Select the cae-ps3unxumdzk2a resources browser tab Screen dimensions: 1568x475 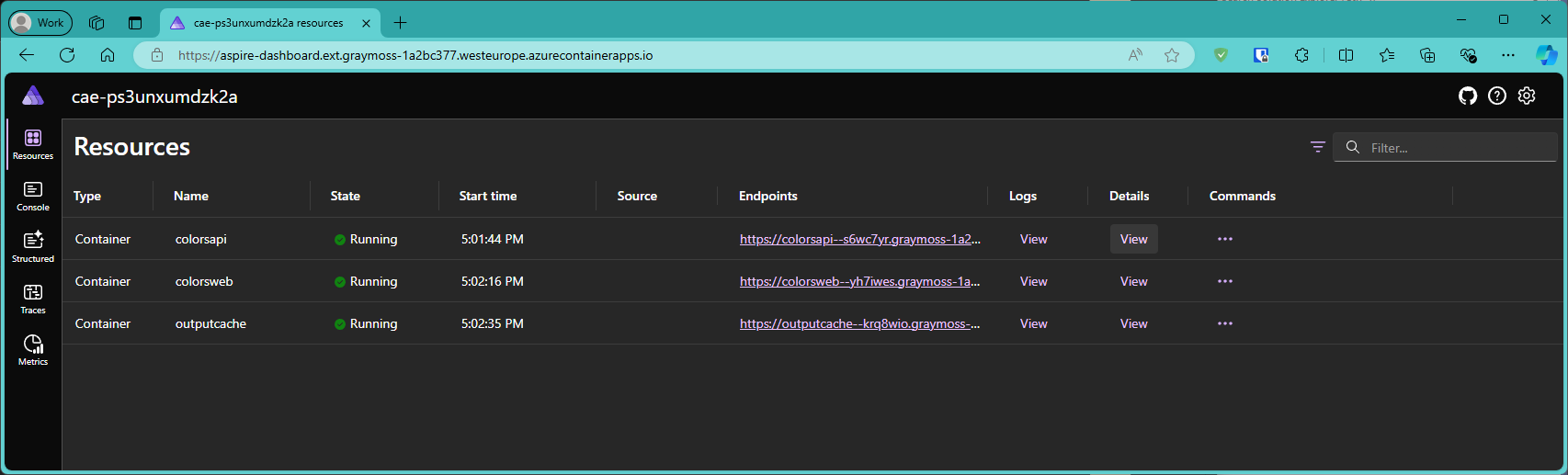pos(267,23)
